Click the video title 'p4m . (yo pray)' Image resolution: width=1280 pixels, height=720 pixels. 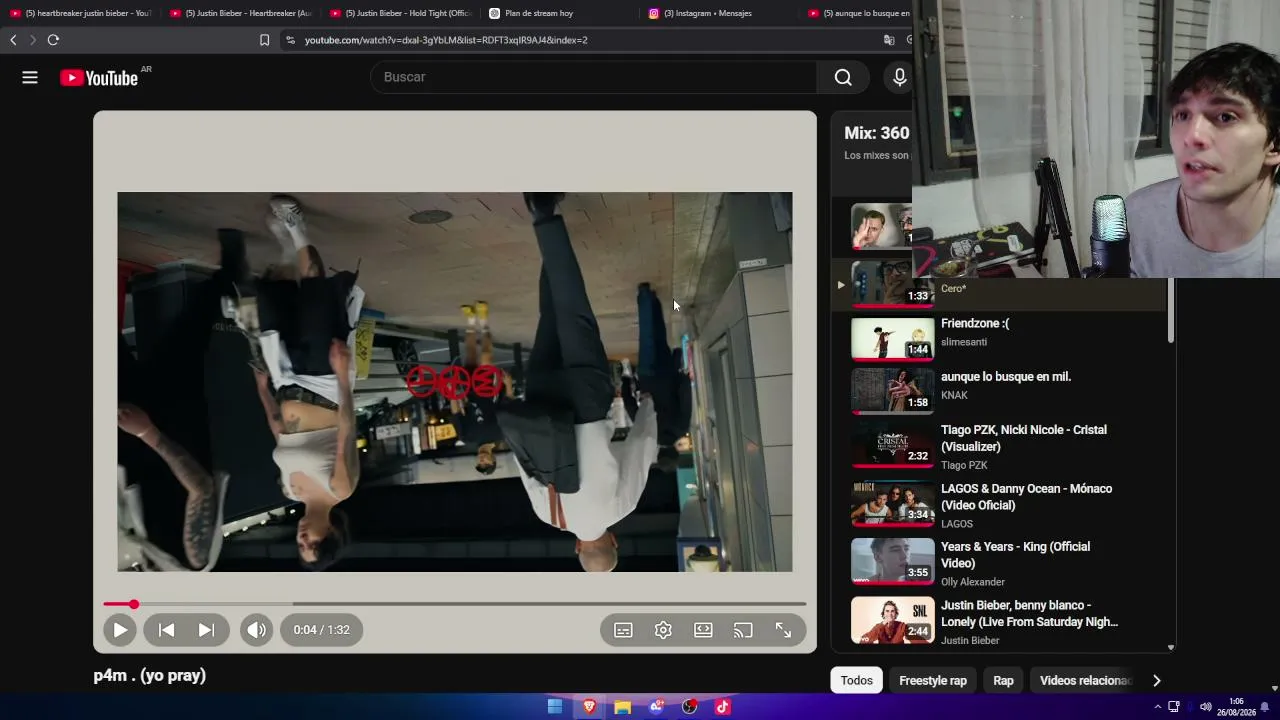[x=150, y=675]
